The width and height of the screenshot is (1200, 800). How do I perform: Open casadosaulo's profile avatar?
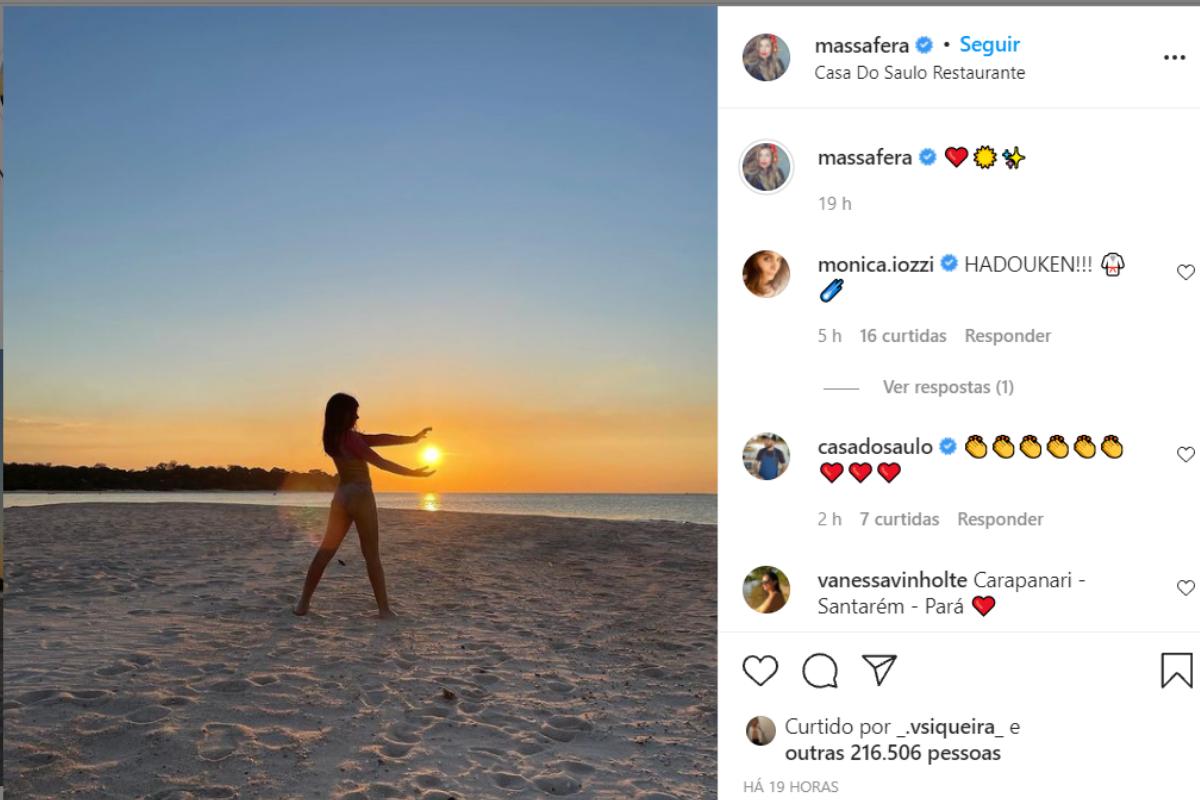[766, 457]
